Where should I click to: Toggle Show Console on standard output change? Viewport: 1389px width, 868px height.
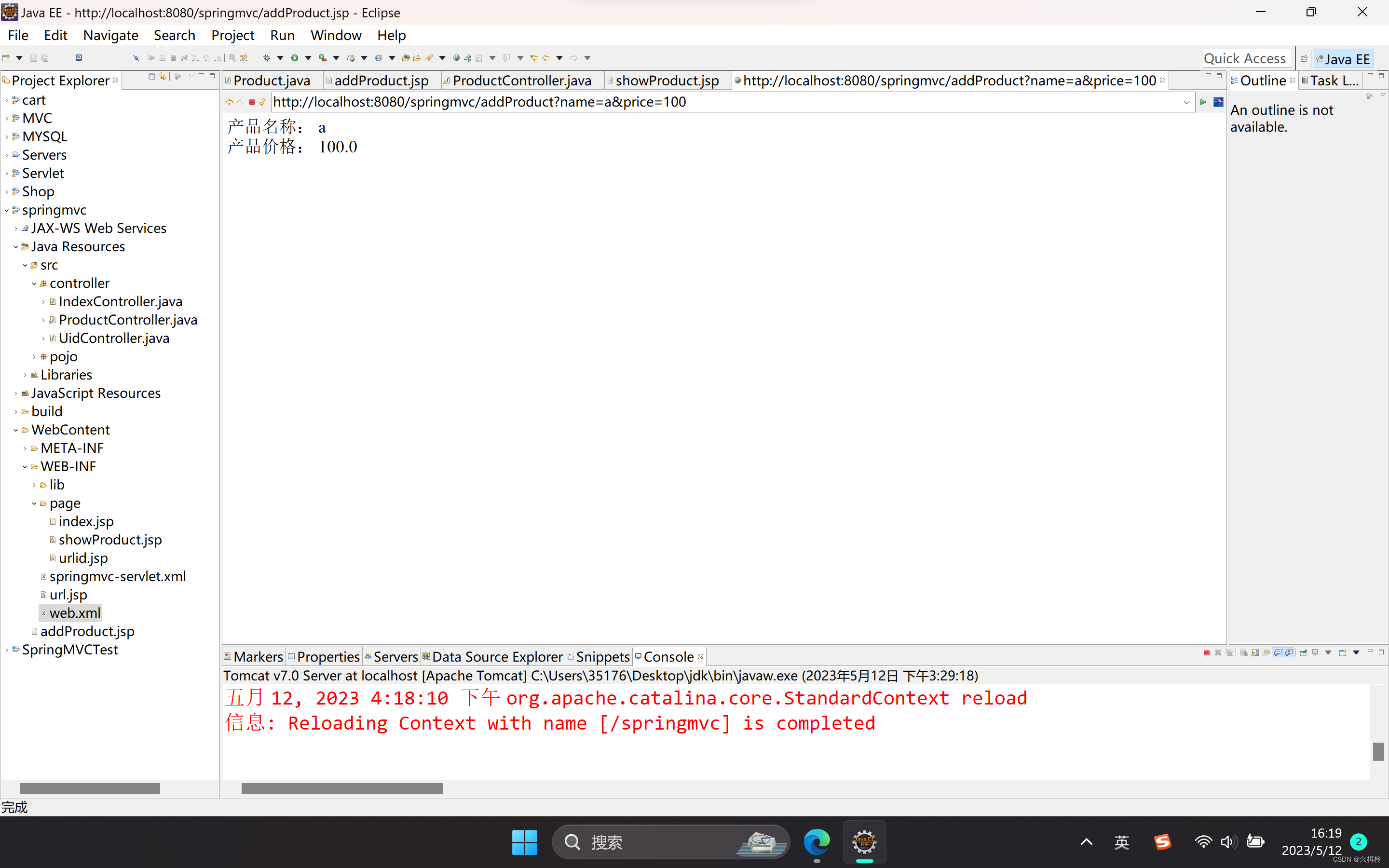[1277, 653]
